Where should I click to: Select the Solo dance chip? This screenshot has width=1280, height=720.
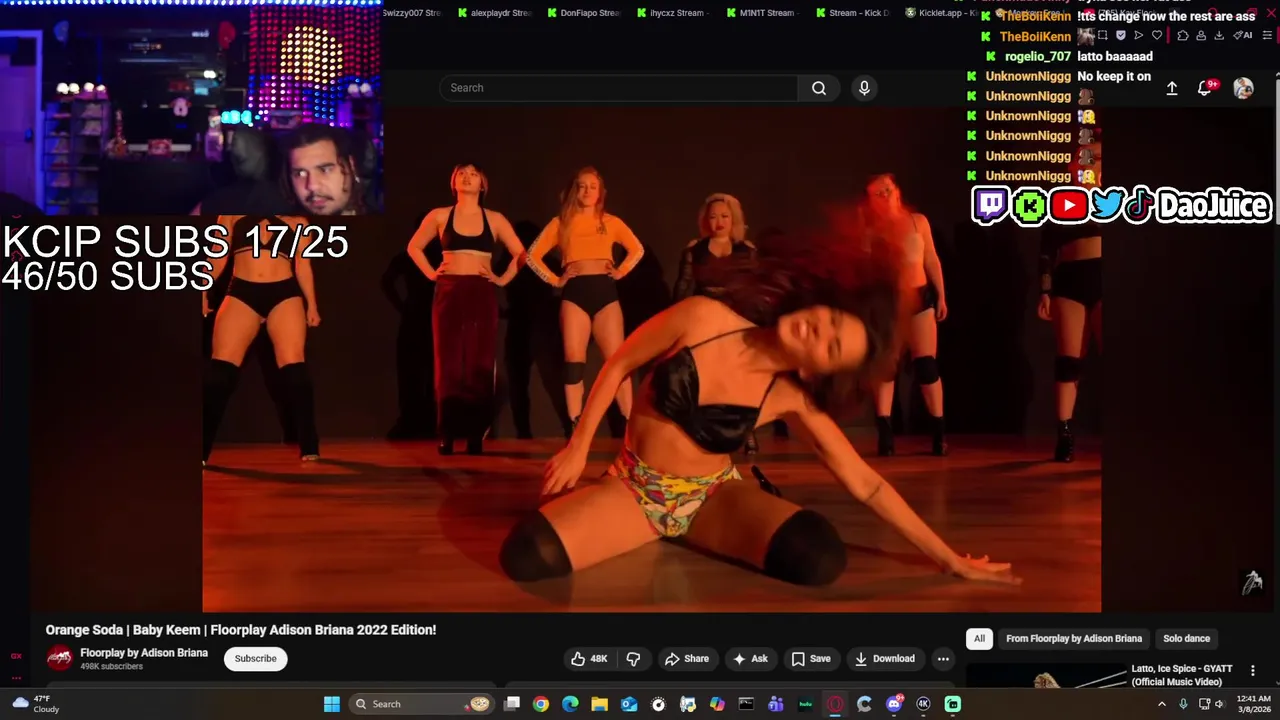click(1186, 639)
